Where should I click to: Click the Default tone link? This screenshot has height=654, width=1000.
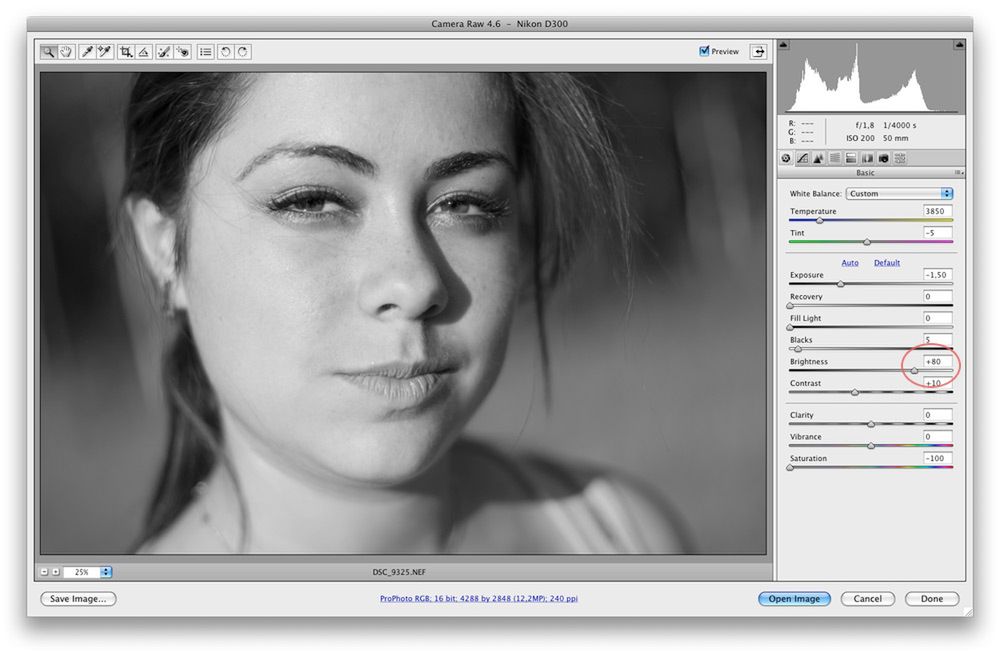tap(886, 263)
